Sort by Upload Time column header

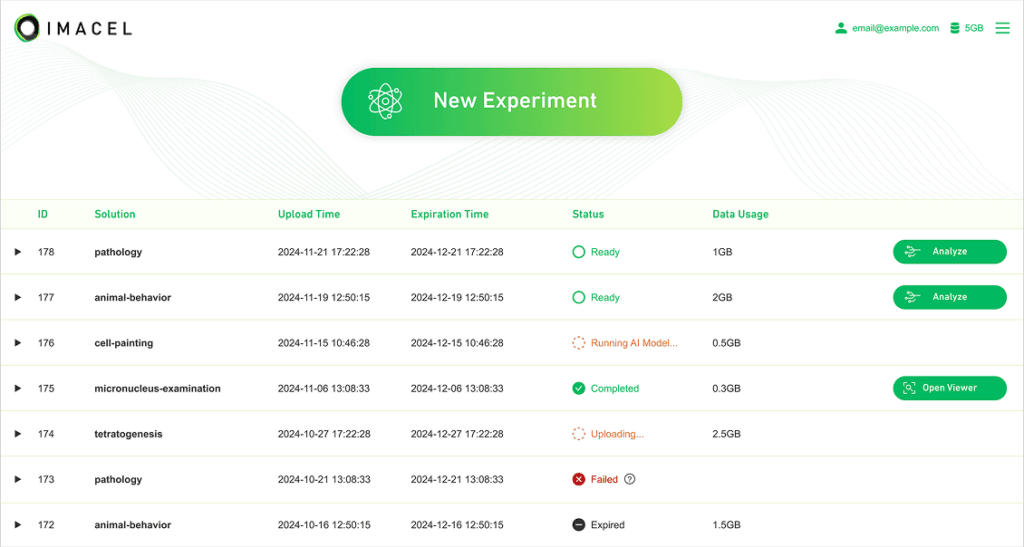click(x=308, y=214)
